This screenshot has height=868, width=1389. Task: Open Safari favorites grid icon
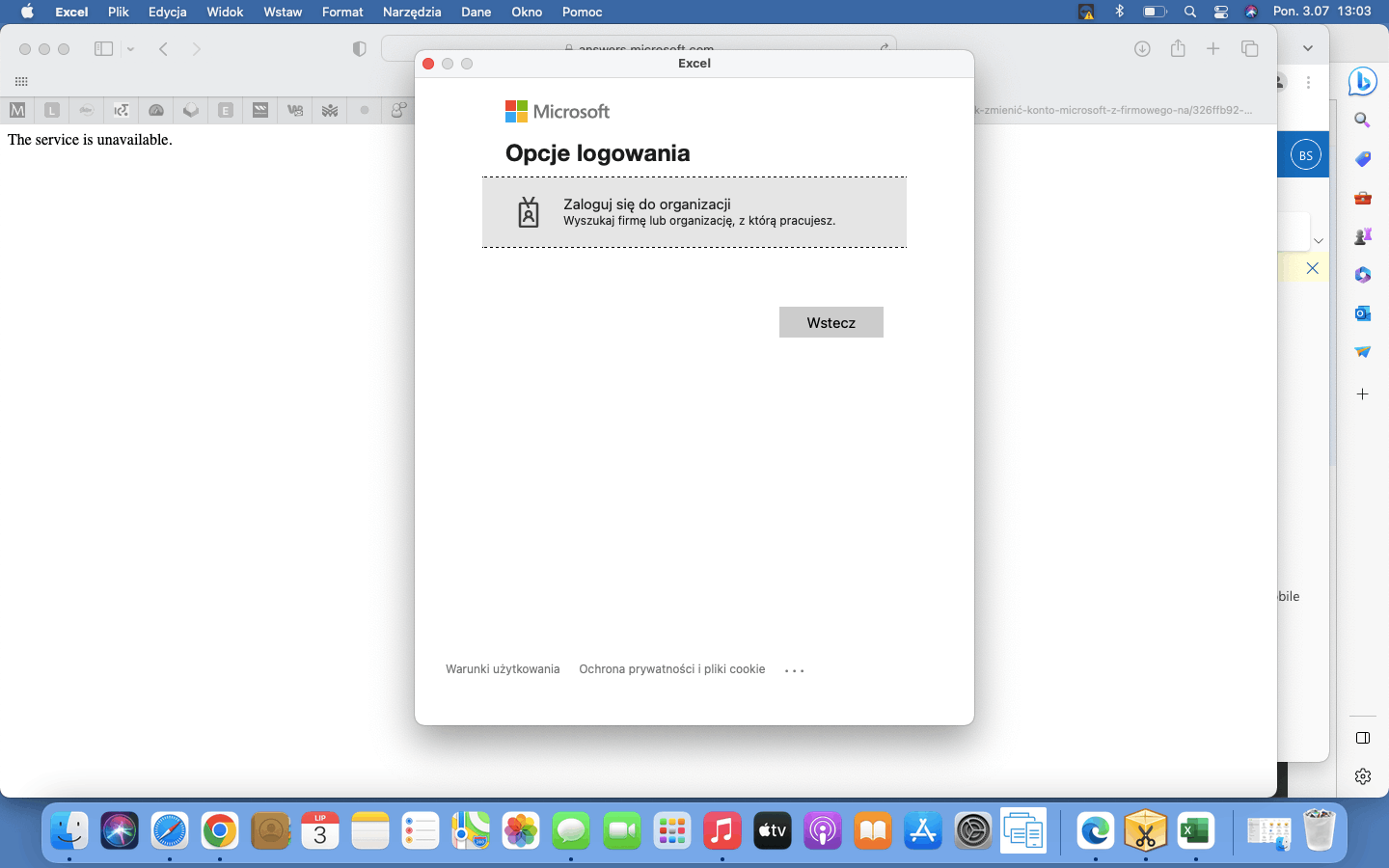coord(21,82)
